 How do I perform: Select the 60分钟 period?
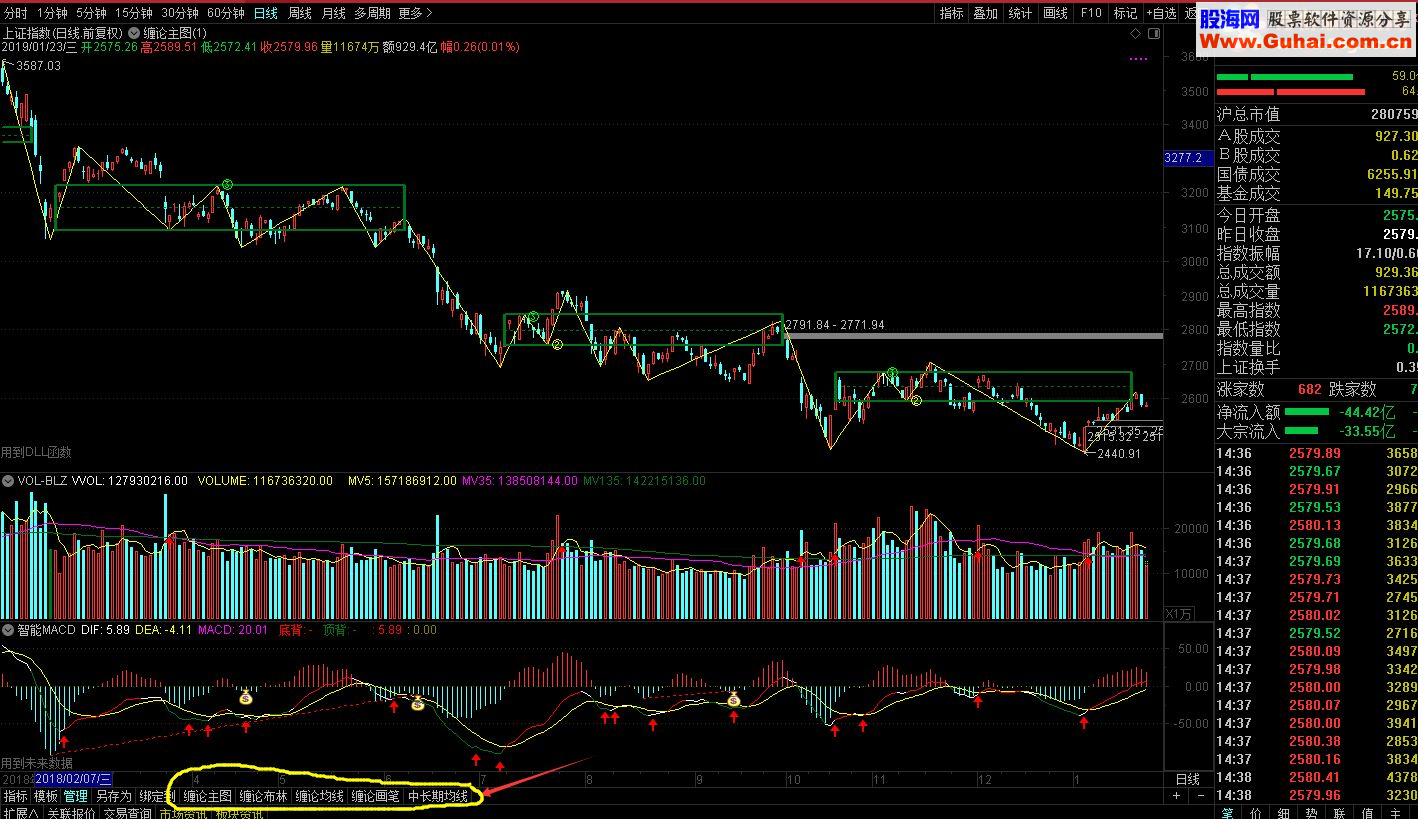[x=226, y=13]
